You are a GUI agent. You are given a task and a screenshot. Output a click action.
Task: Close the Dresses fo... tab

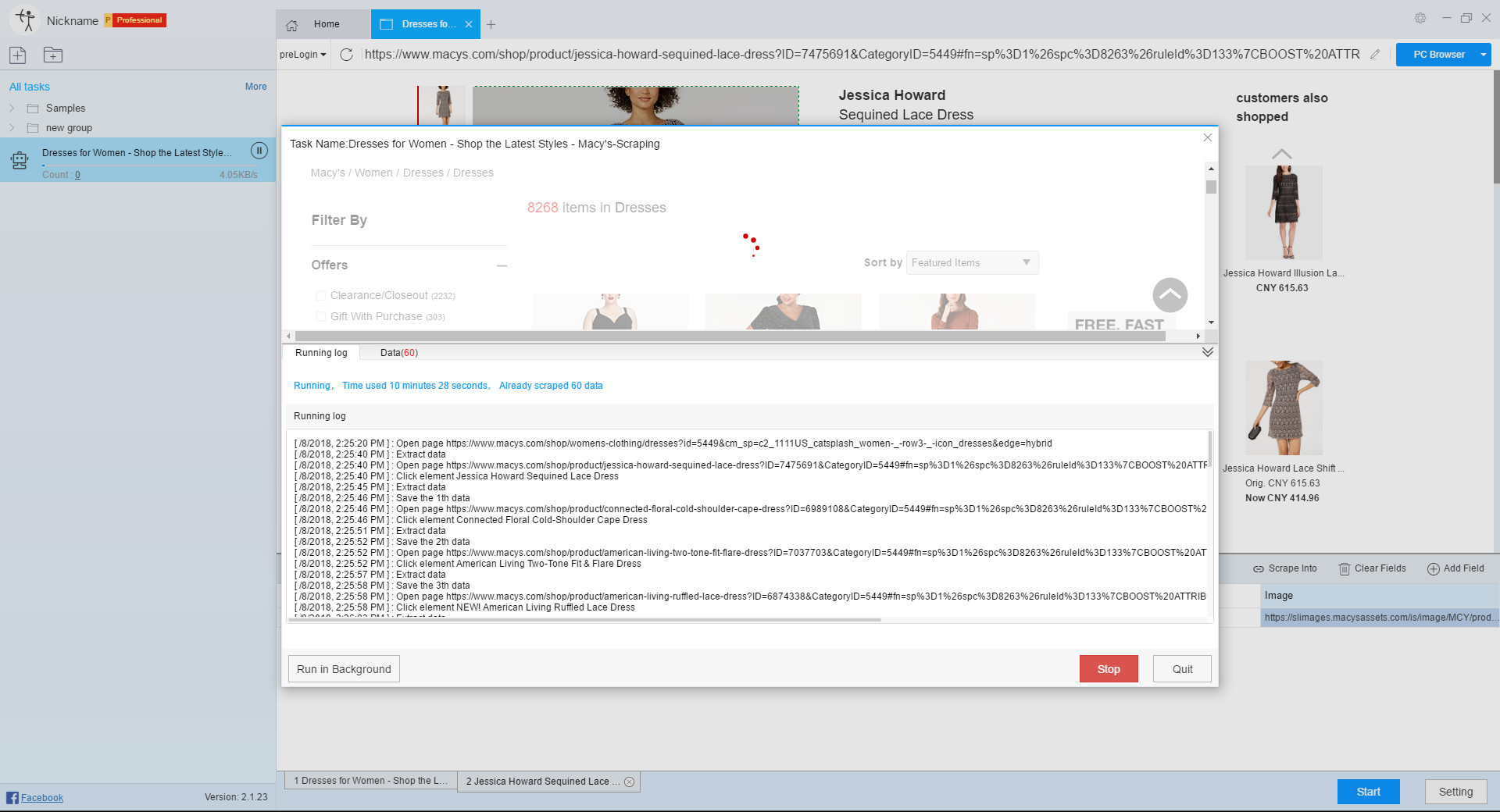[x=469, y=24]
